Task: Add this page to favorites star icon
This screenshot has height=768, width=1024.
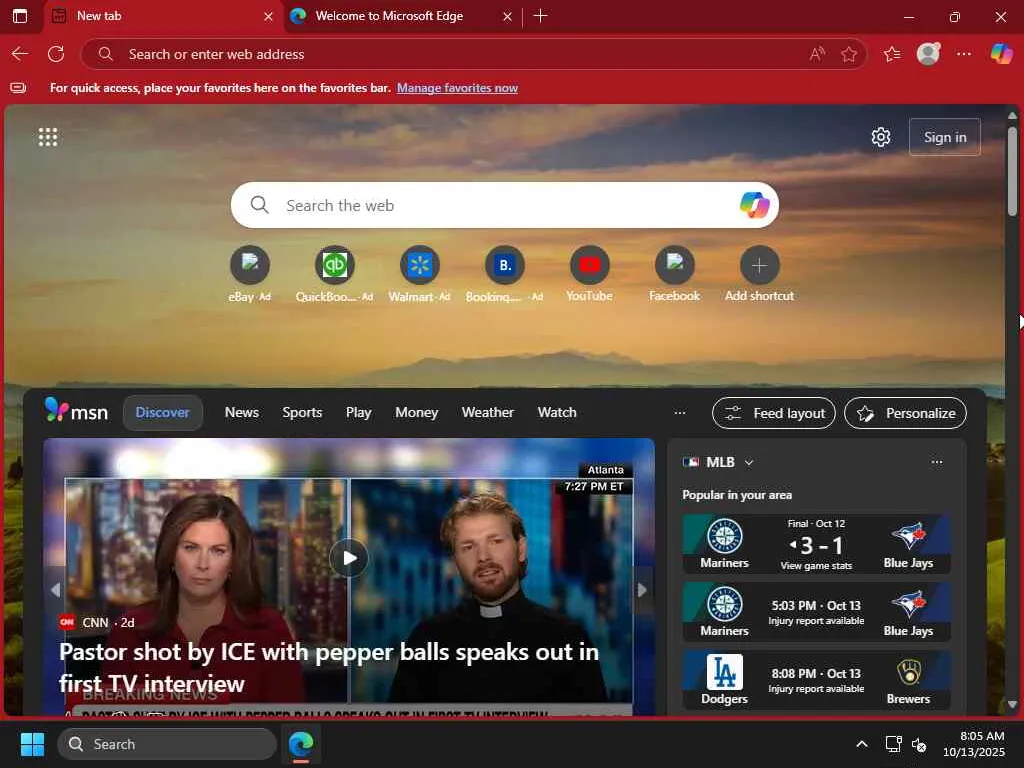Action: [x=849, y=54]
